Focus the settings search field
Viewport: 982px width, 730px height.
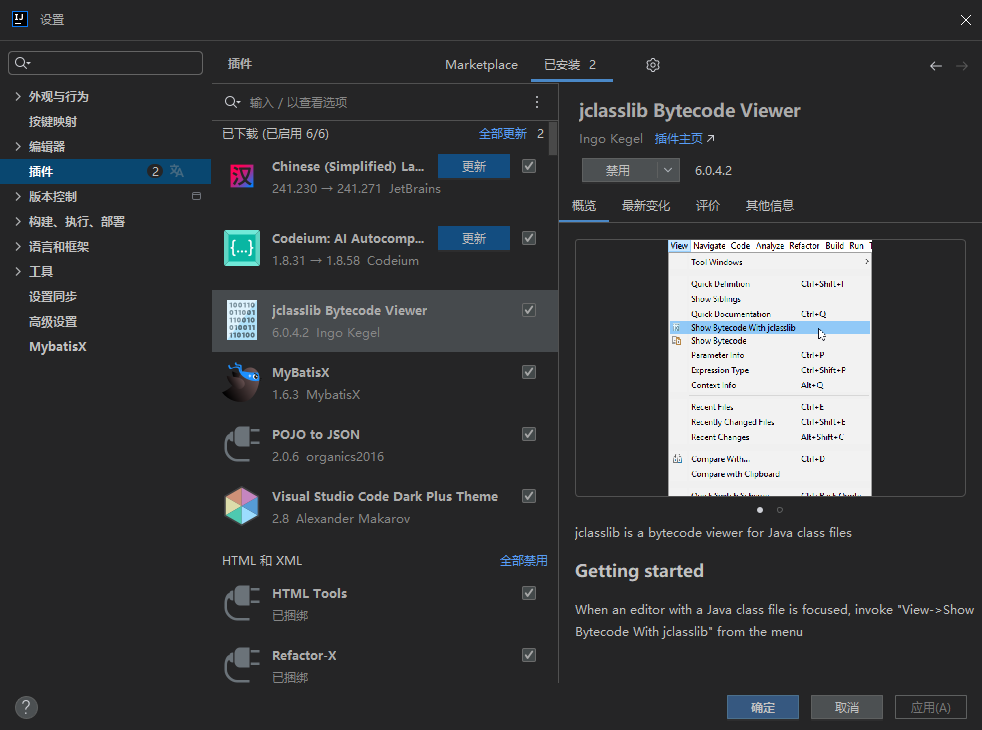pyautogui.click(x=105, y=63)
